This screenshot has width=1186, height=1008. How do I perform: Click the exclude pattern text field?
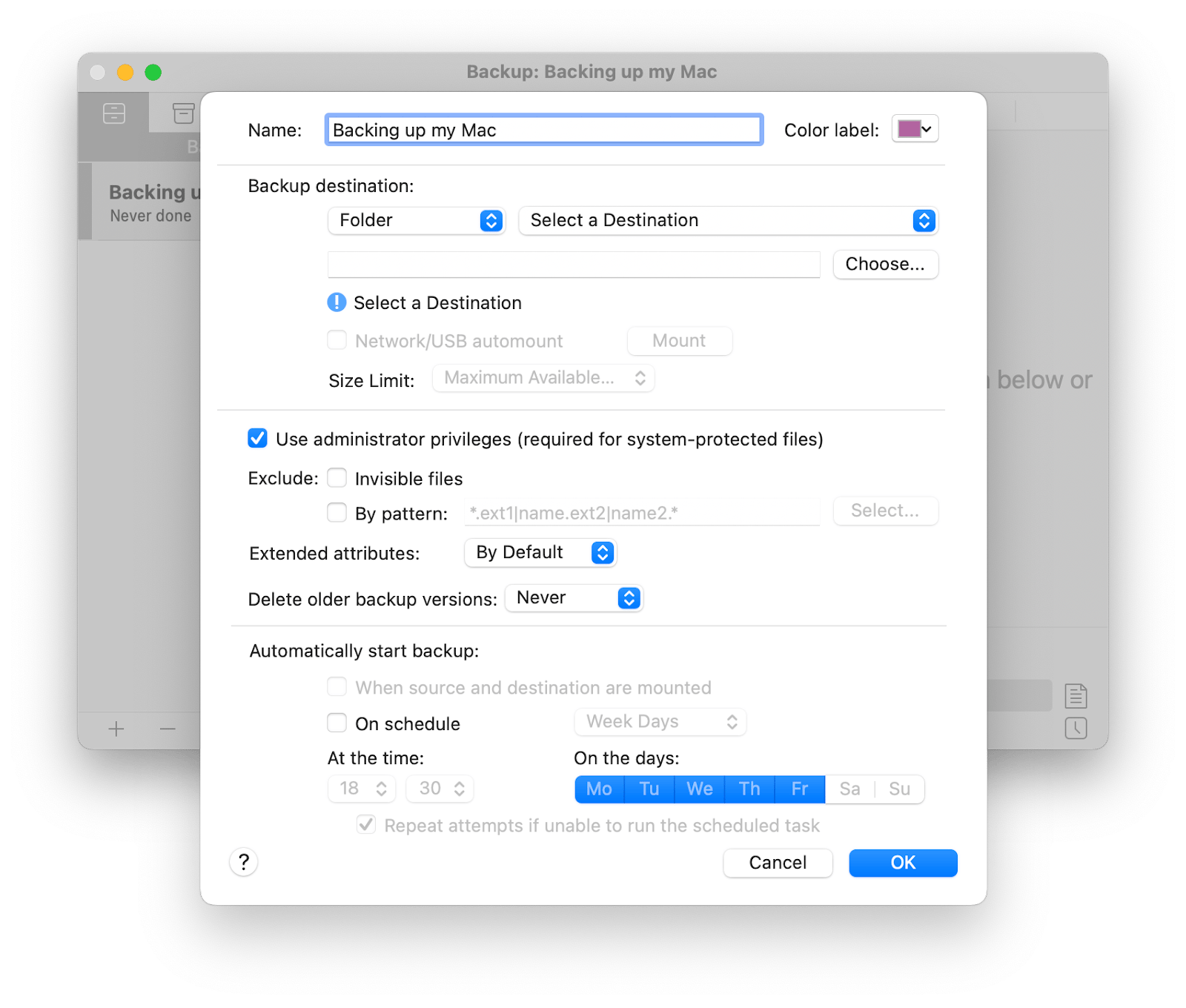click(642, 512)
